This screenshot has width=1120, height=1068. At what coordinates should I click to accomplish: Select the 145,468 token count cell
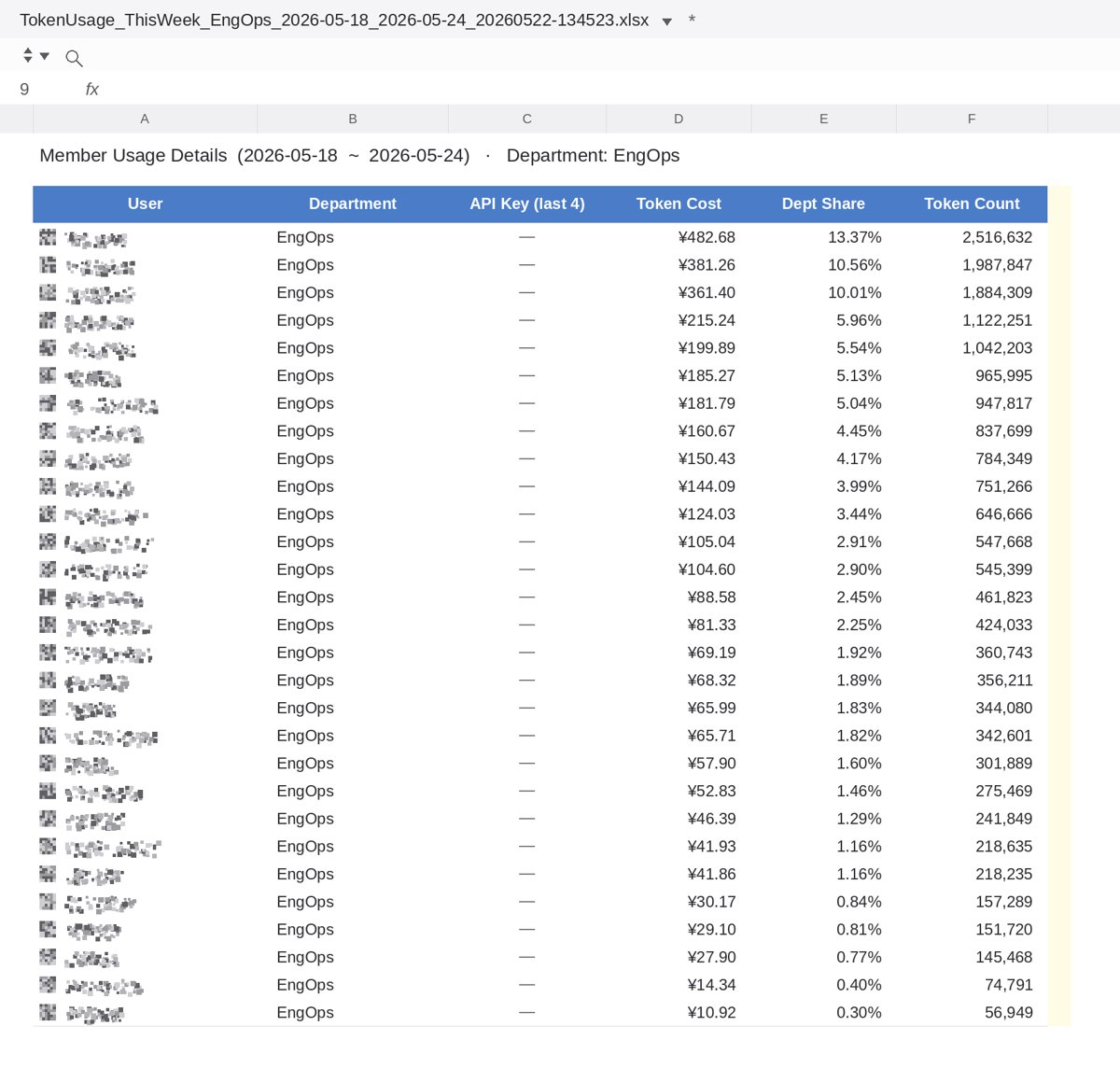click(x=972, y=957)
